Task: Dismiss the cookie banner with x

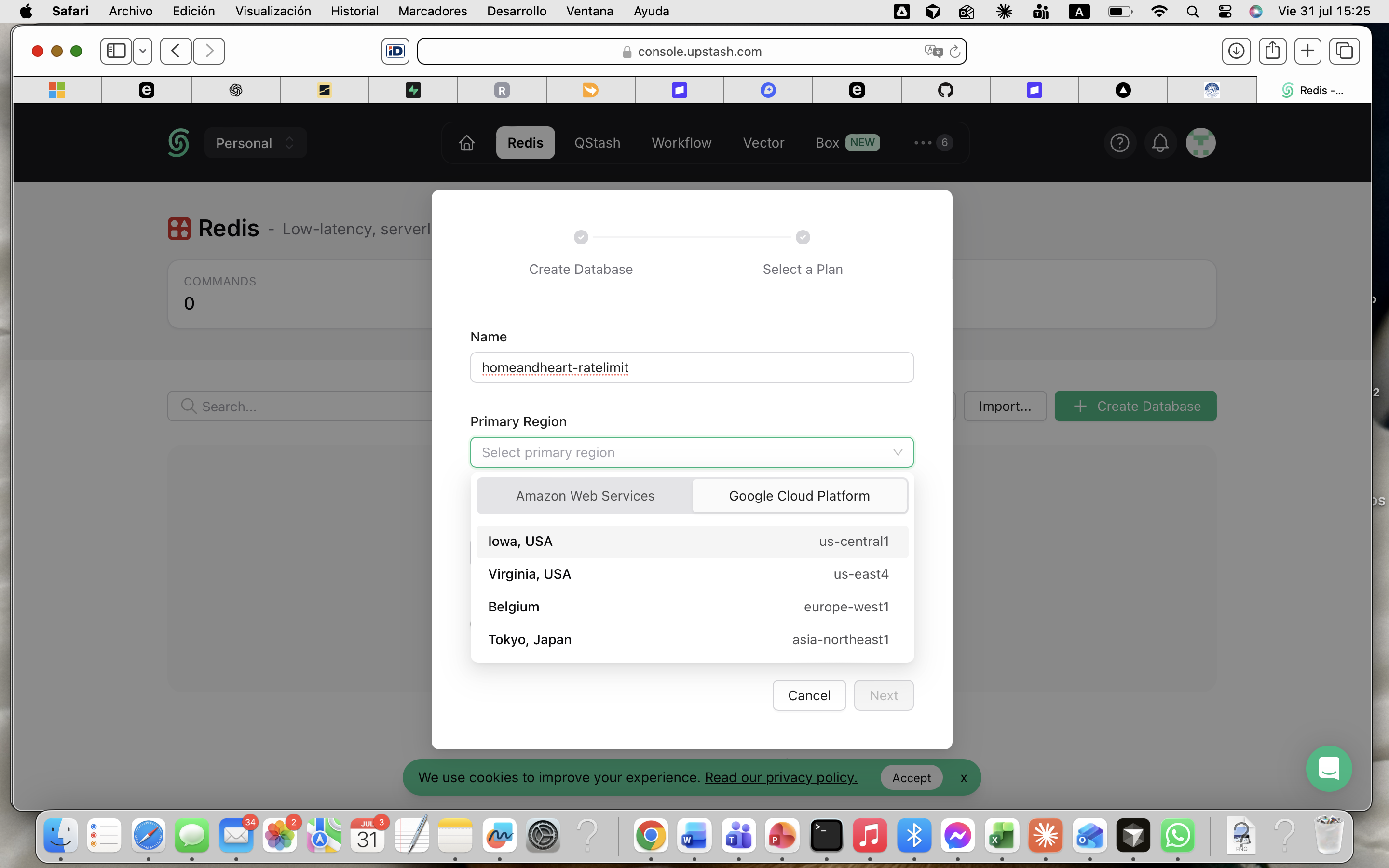Action: point(964,778)
